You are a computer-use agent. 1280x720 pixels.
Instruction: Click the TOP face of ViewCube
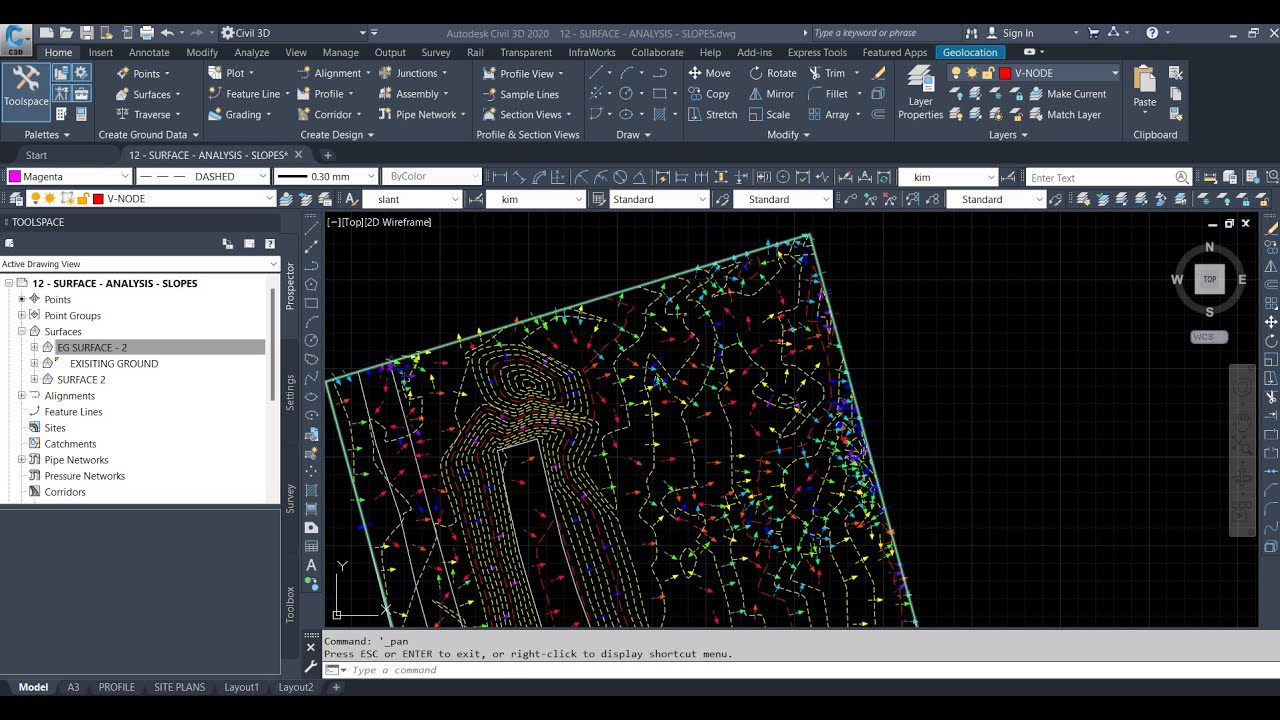coord(1209,279)
